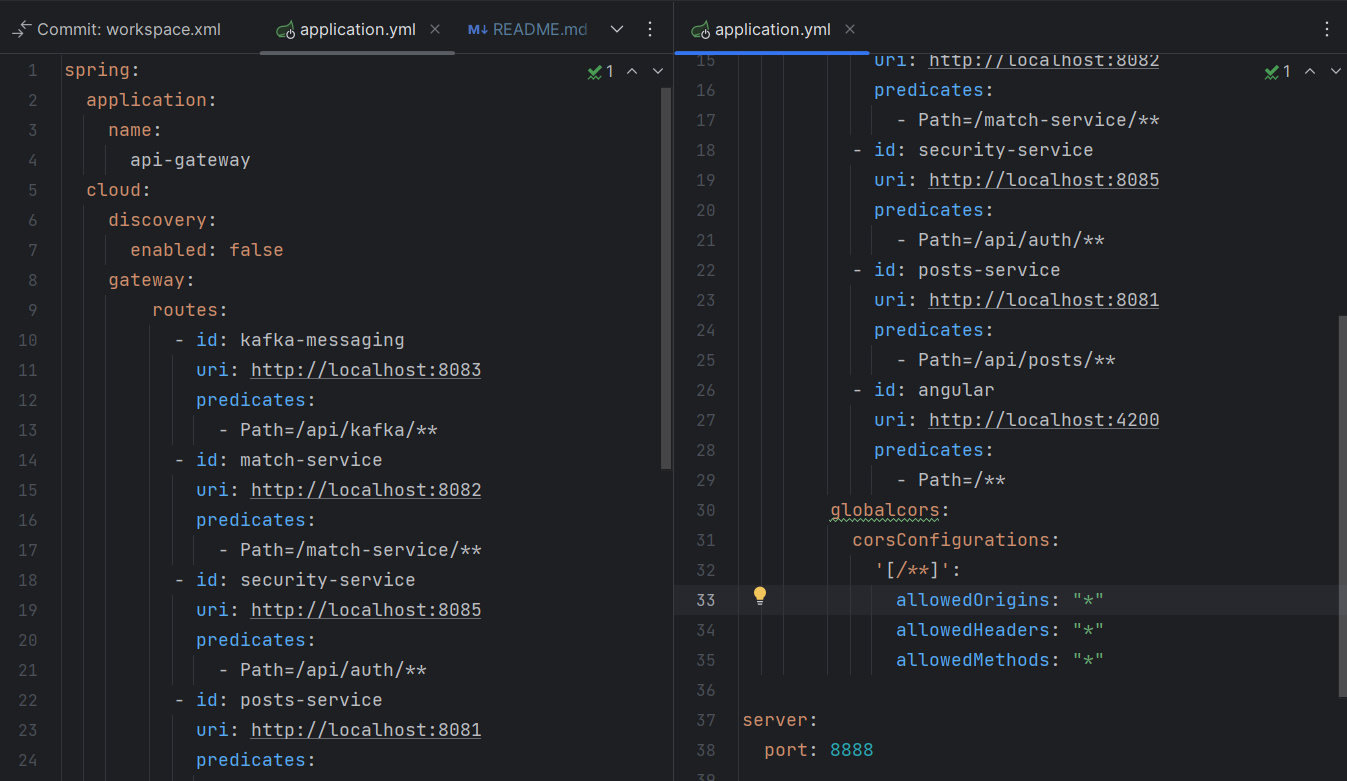The image size is (1347, 781).
Task: Open link http://localhost:8085 on left line 19
Action: tap(366, 610)
